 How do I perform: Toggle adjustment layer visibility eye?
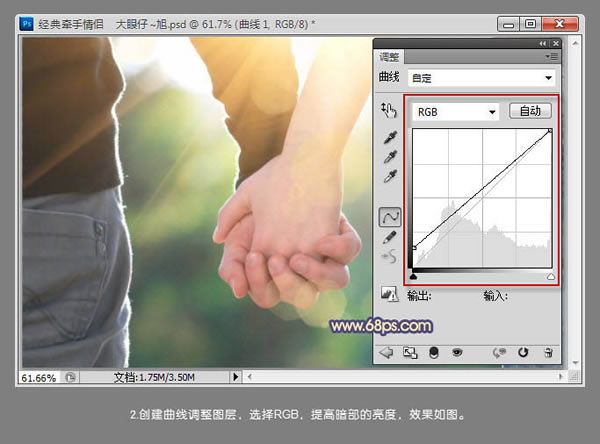click(x=457, y=352)
